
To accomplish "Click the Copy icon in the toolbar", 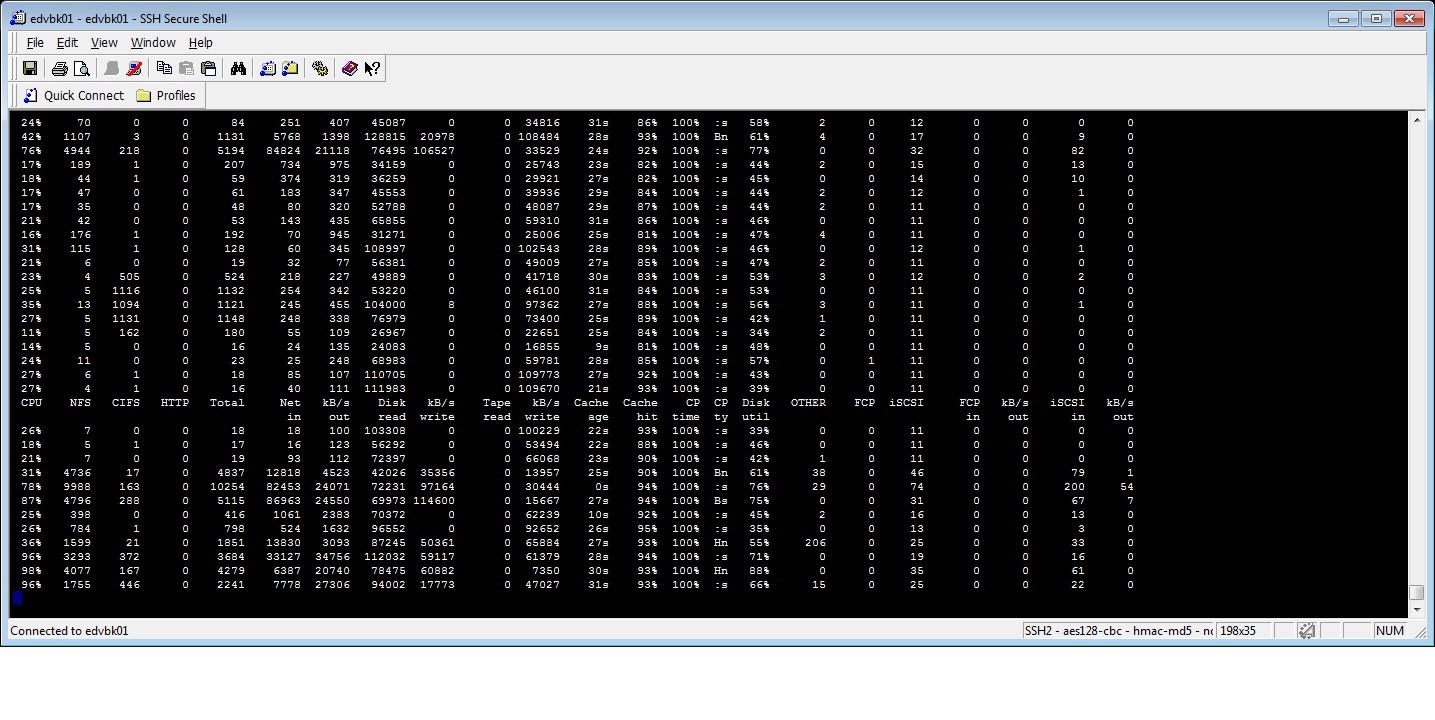I will click(164, 69).
